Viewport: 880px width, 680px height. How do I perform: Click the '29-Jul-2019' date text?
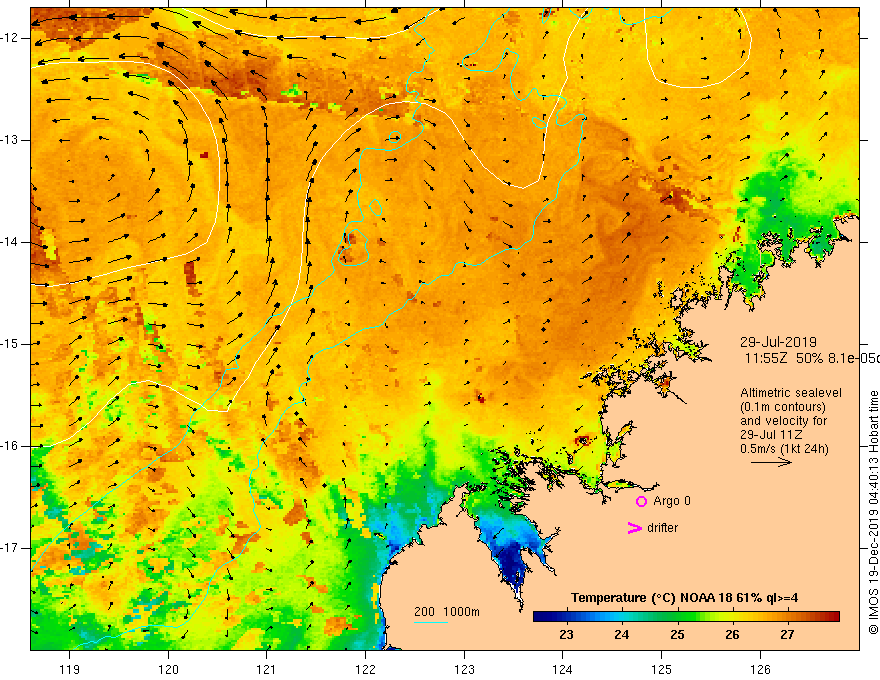(778, 342)
